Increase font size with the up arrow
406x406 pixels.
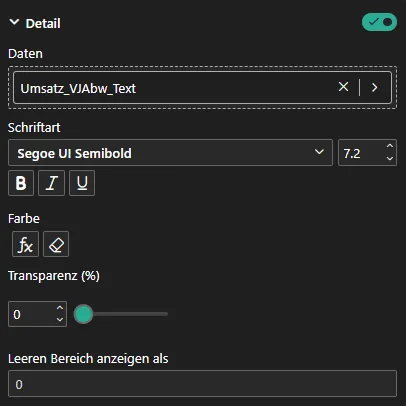pyautogui.click(x=390, y=146)
